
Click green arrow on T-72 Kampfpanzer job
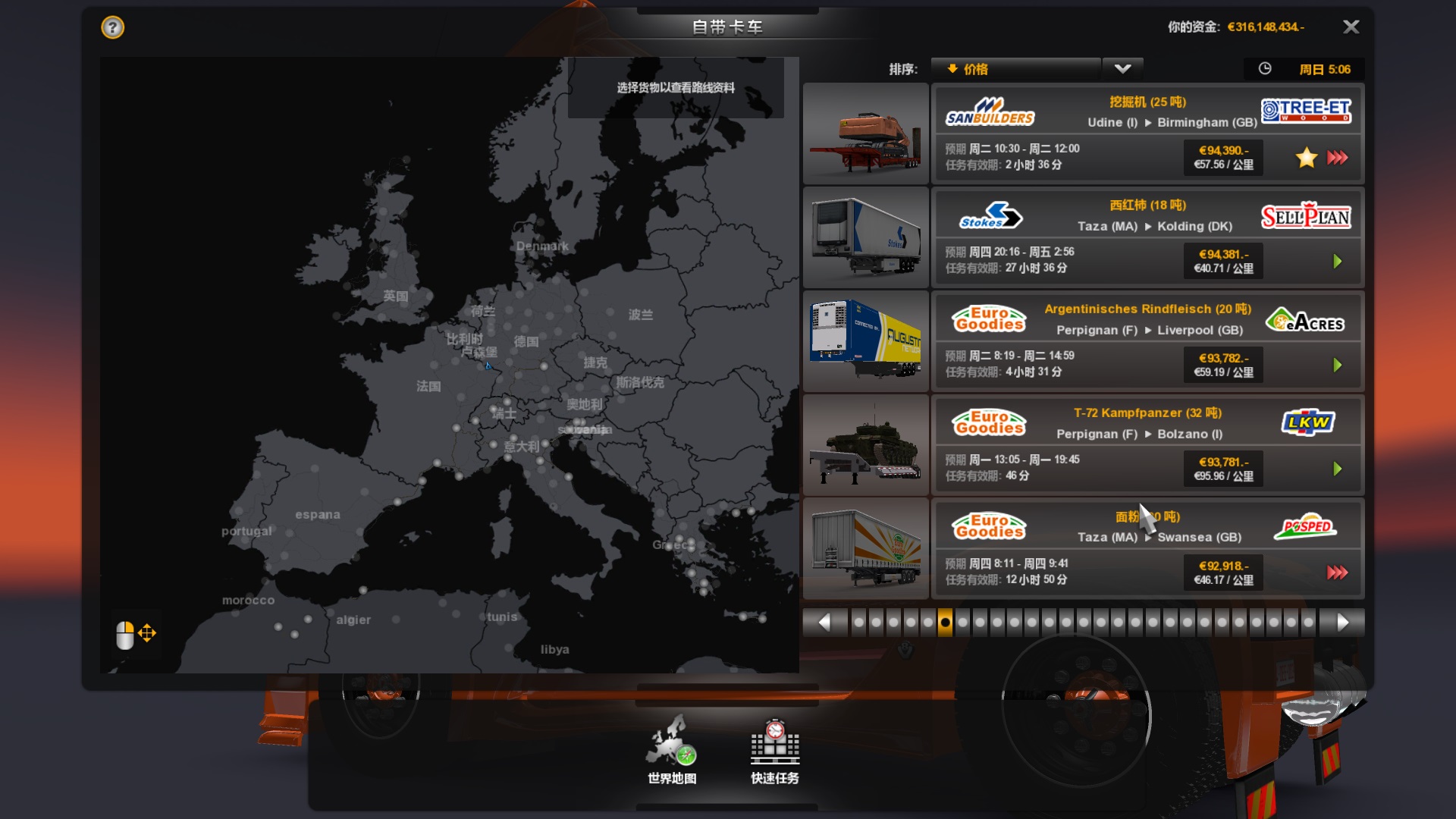click(x=1337, y=469)
